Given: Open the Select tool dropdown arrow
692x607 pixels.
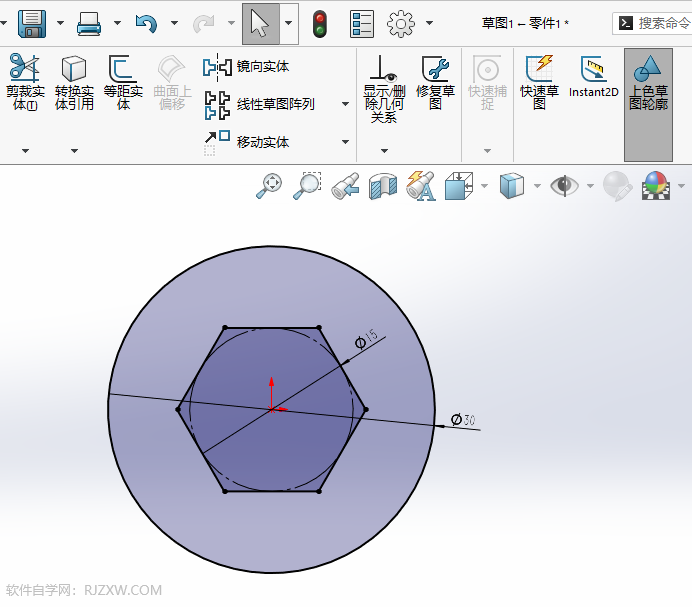Looking at the screenshot, I should [289, 24].
